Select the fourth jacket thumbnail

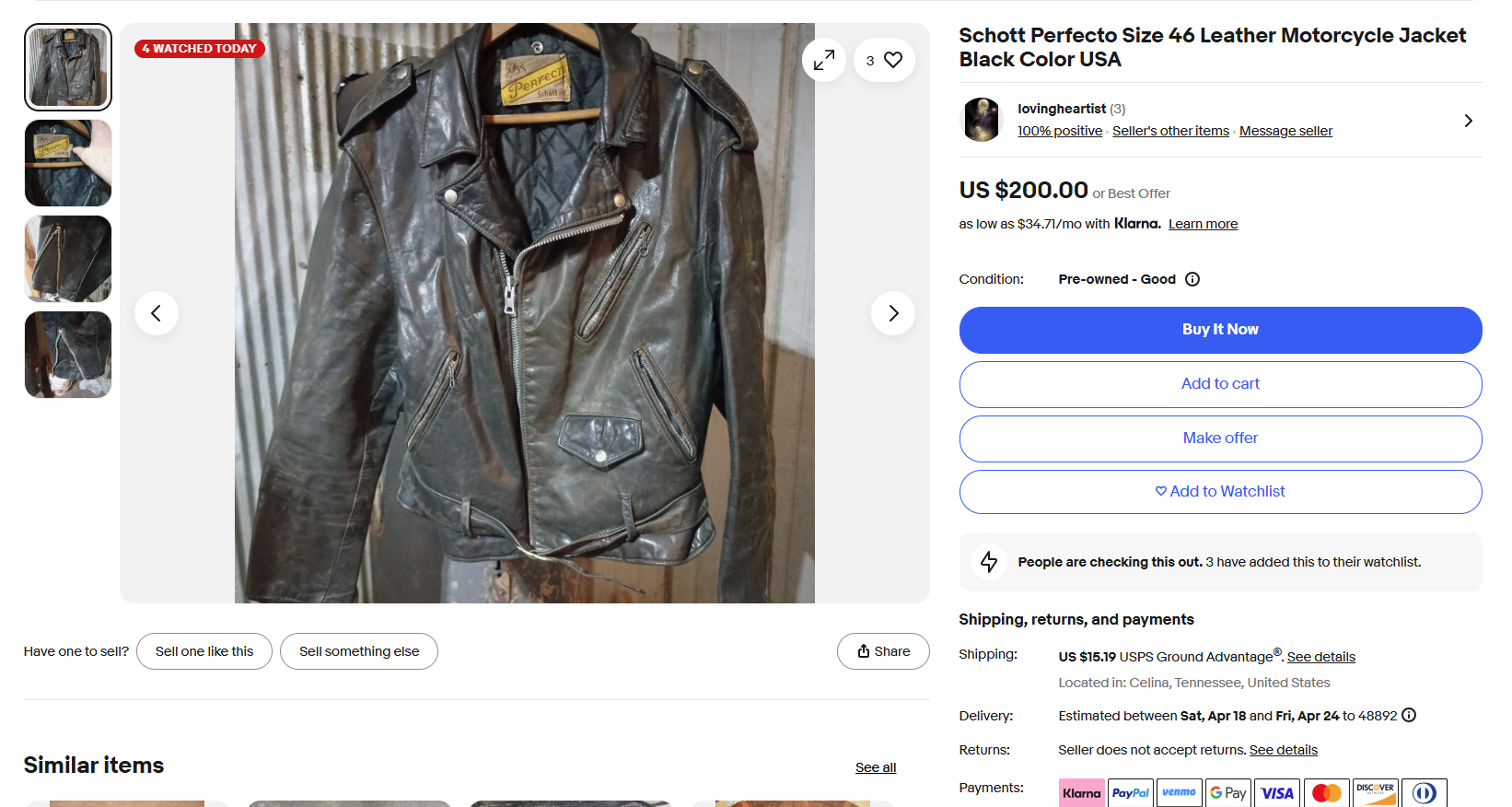pos(68,355)
